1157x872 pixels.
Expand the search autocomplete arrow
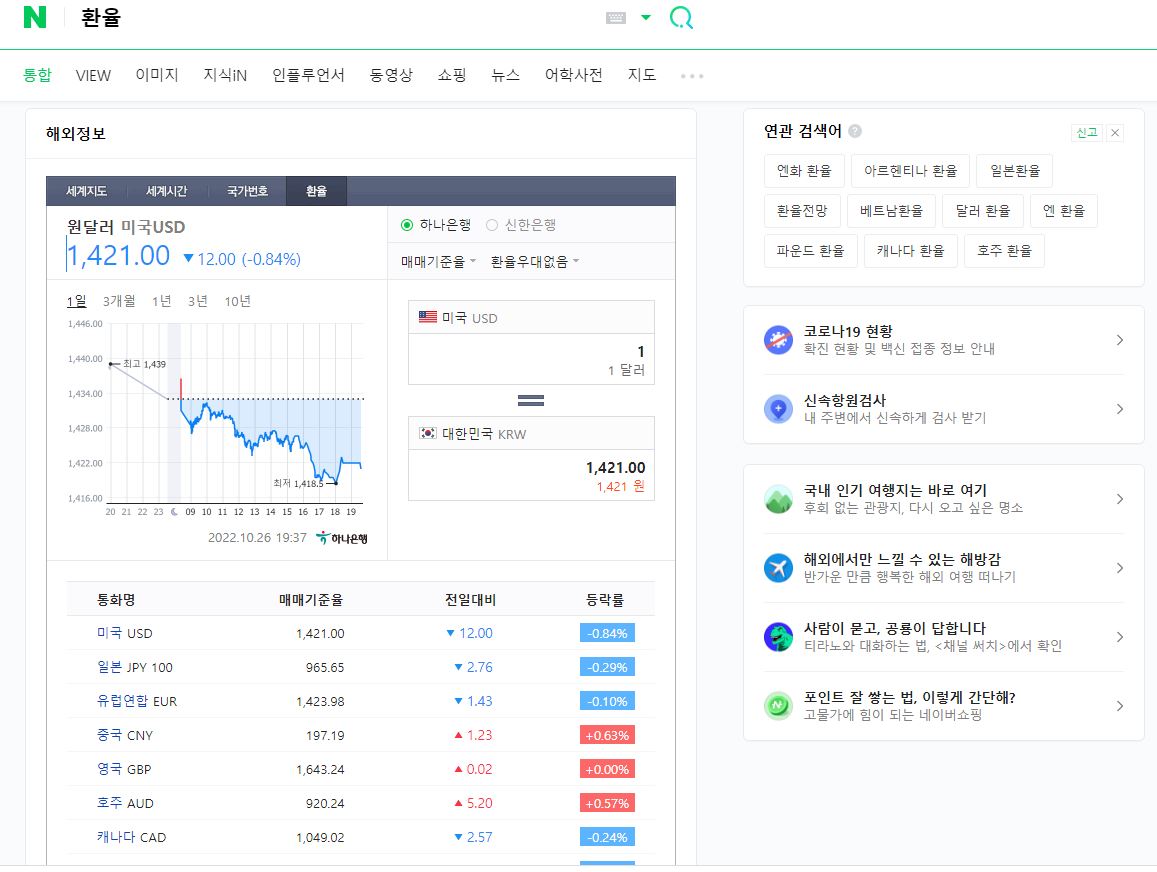(x=646, y=18)
